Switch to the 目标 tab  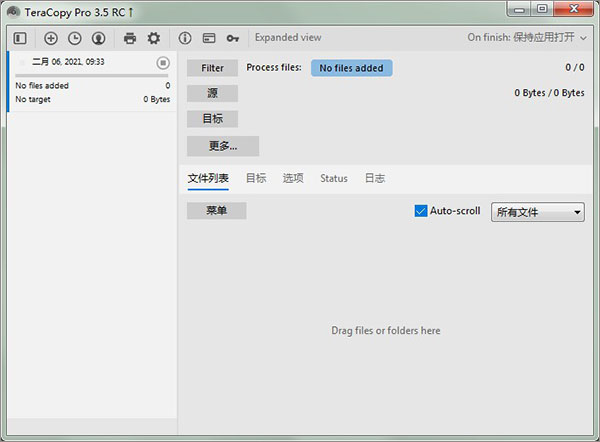[x=256, y=178]
